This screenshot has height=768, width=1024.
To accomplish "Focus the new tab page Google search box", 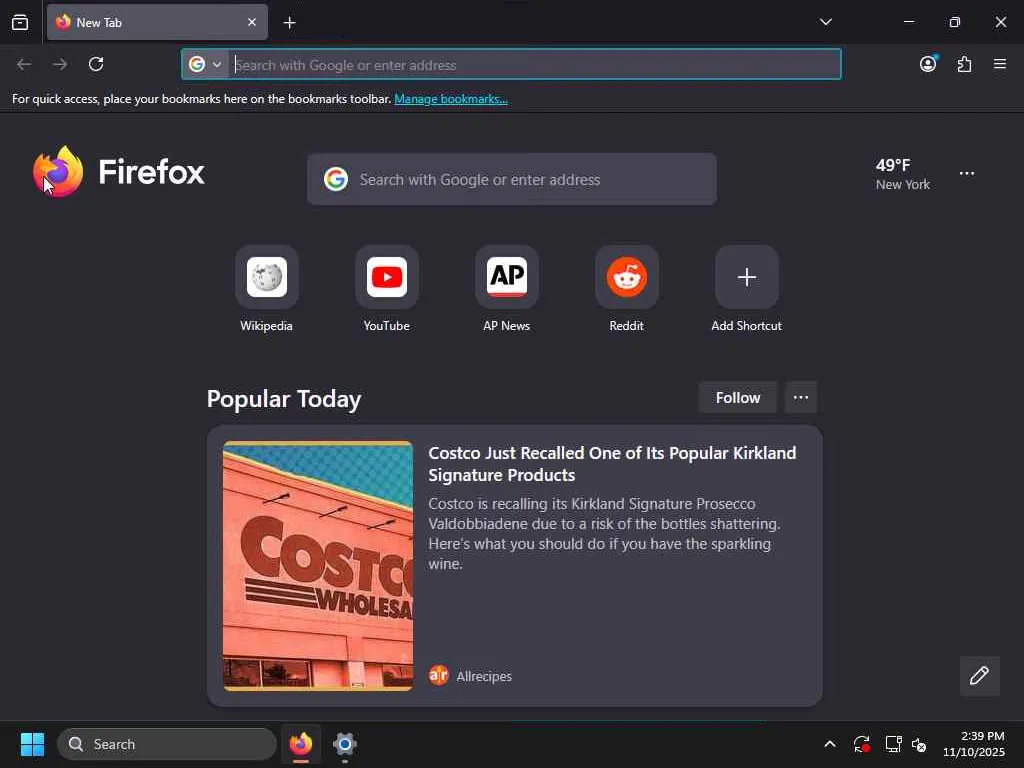I will click(x=511, y=179).
